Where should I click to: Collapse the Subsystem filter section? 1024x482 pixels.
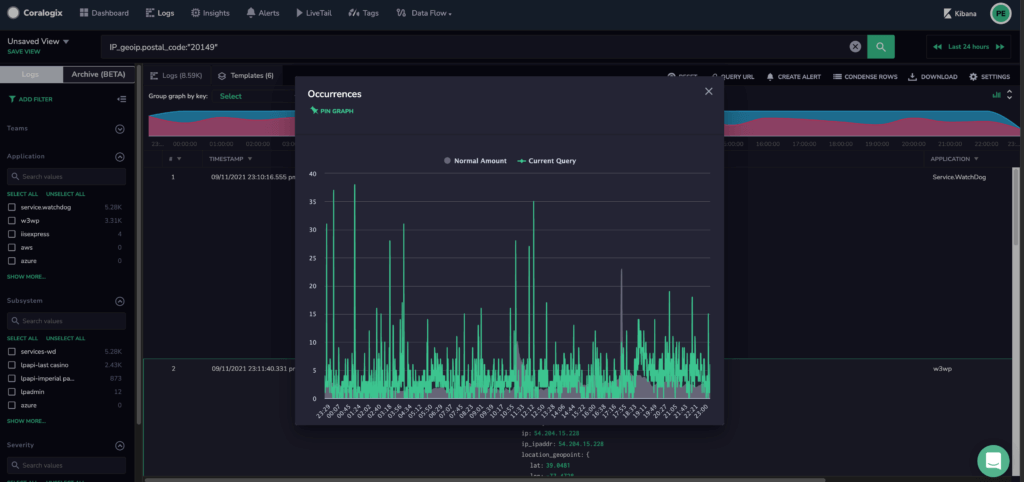tap(120, 301)
